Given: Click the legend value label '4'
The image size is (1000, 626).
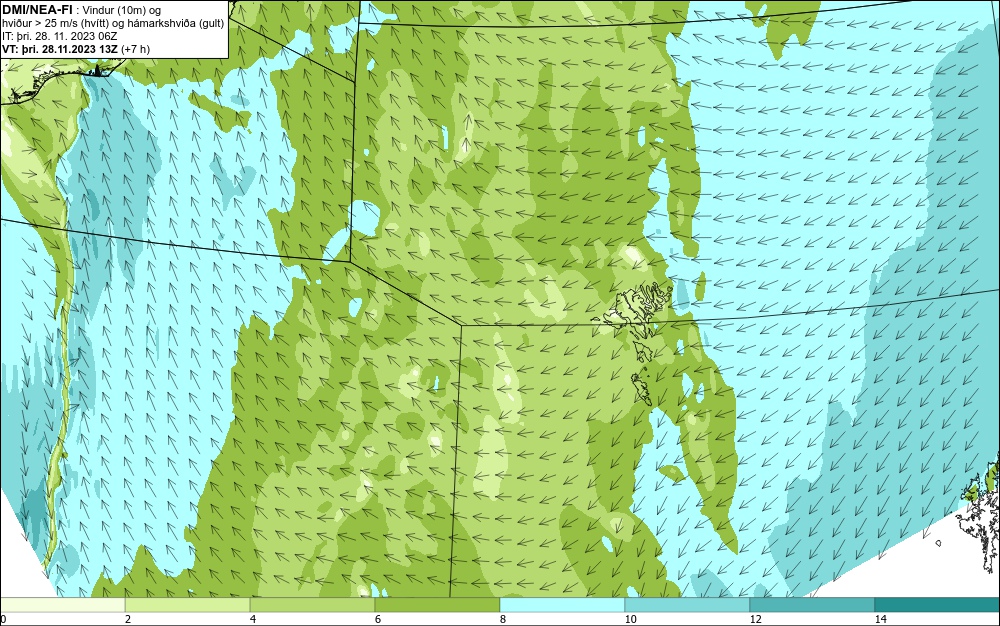Looking at the screenshot, I should [x=253, y=619].
